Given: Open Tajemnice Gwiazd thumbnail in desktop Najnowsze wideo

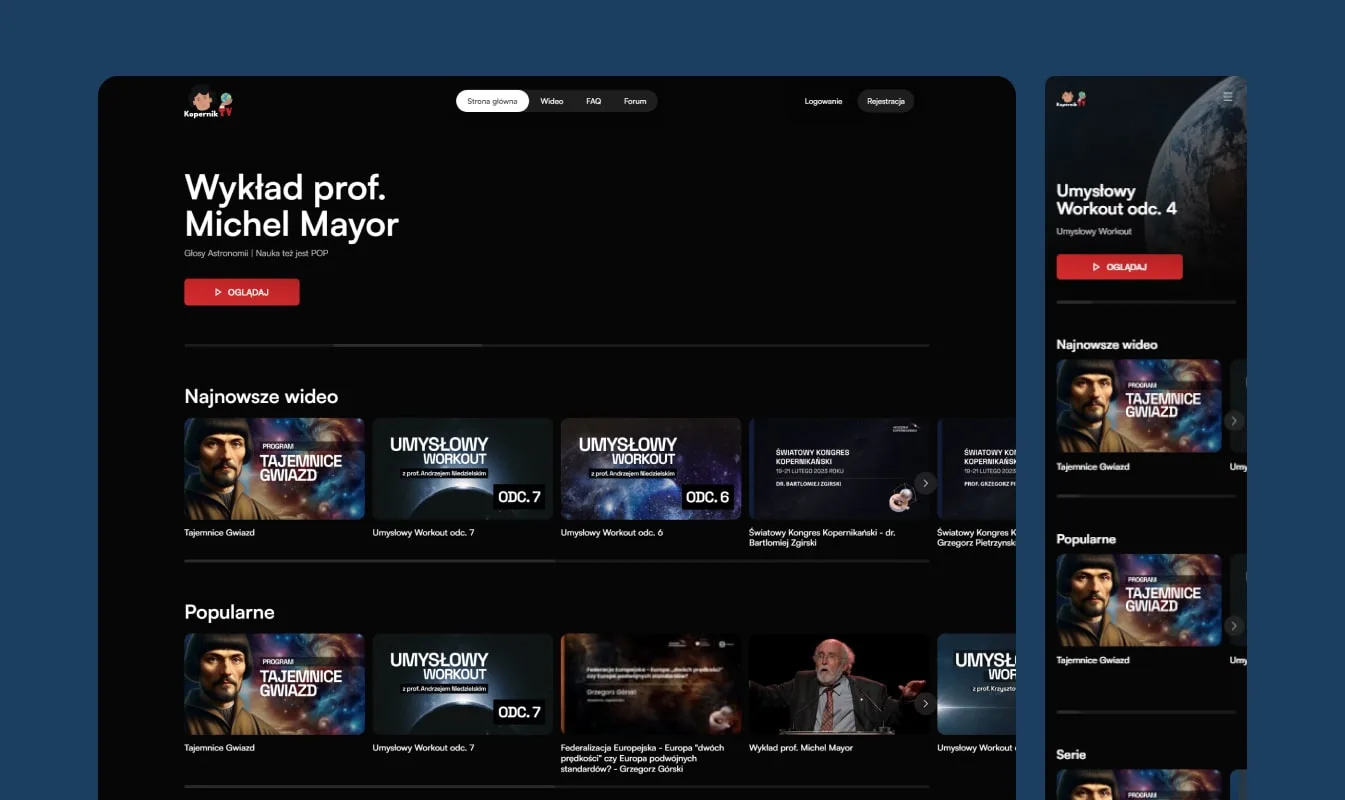Looking at the screenshot, I should pos(274,469).
